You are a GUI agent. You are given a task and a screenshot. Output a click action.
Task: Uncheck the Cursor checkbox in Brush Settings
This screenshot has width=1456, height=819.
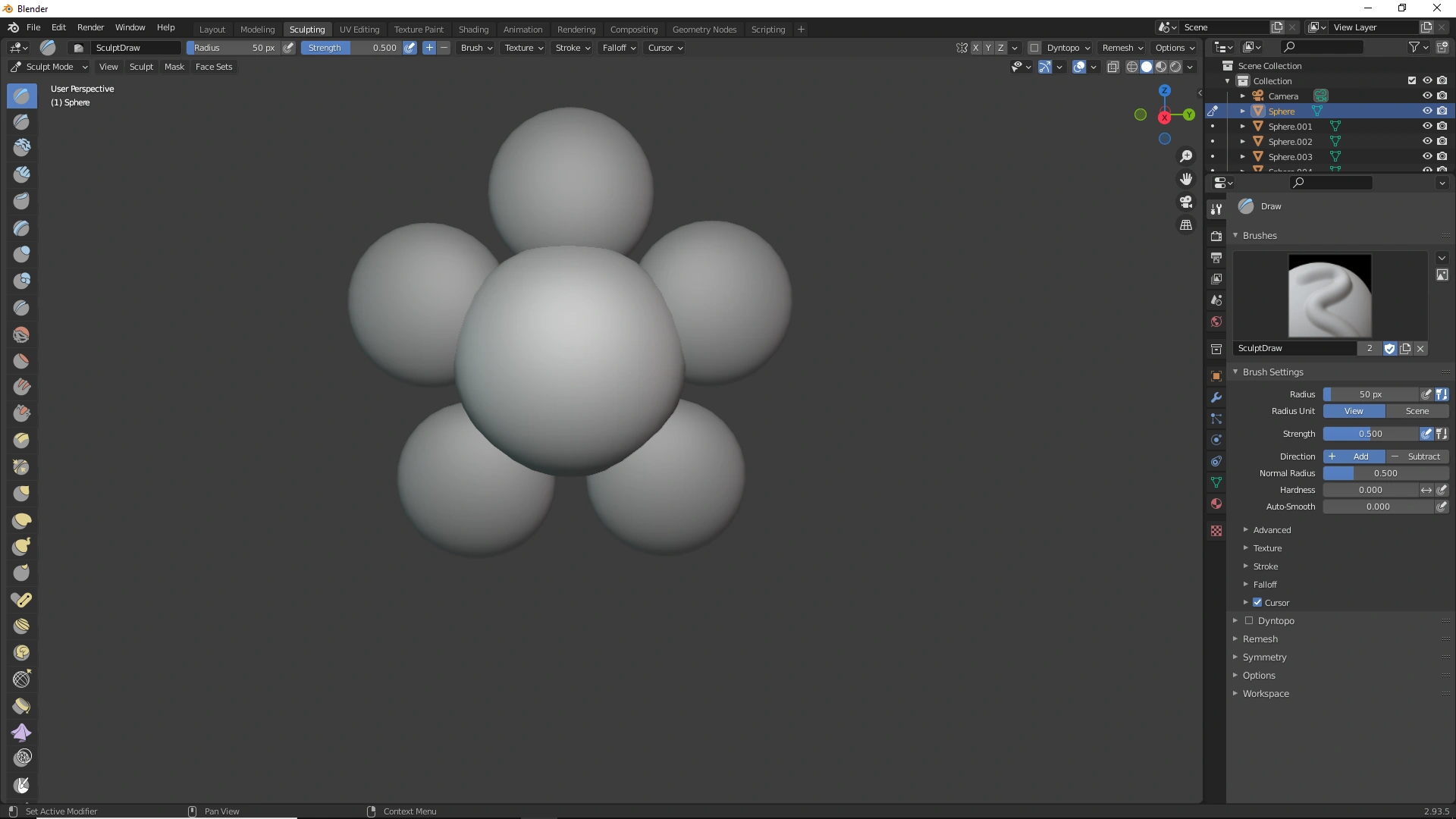[1257, 603]
